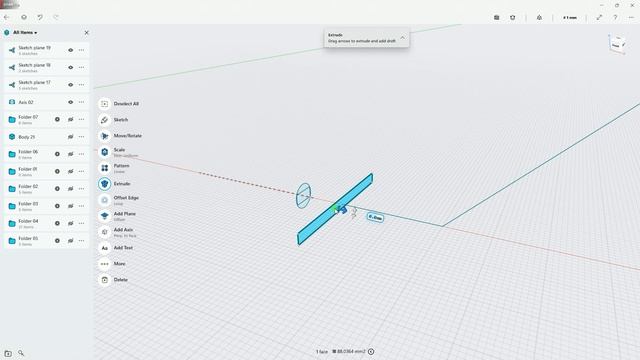
Task: Open the Pattern tool
Action: tap(104, 168)
